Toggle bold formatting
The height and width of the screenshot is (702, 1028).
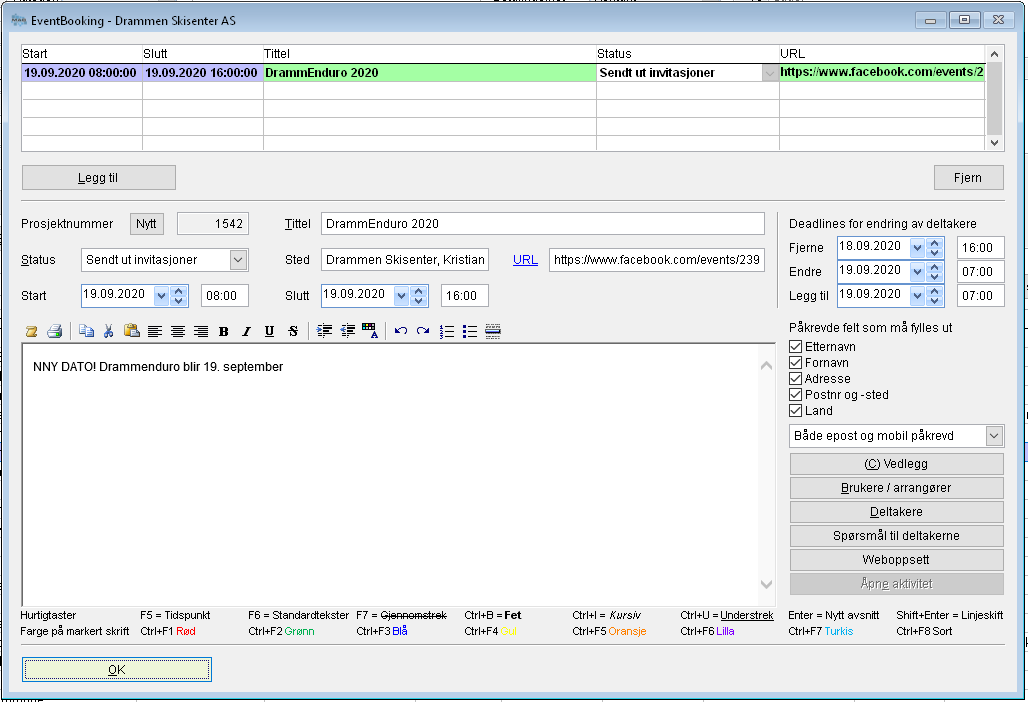pos(224,332)
